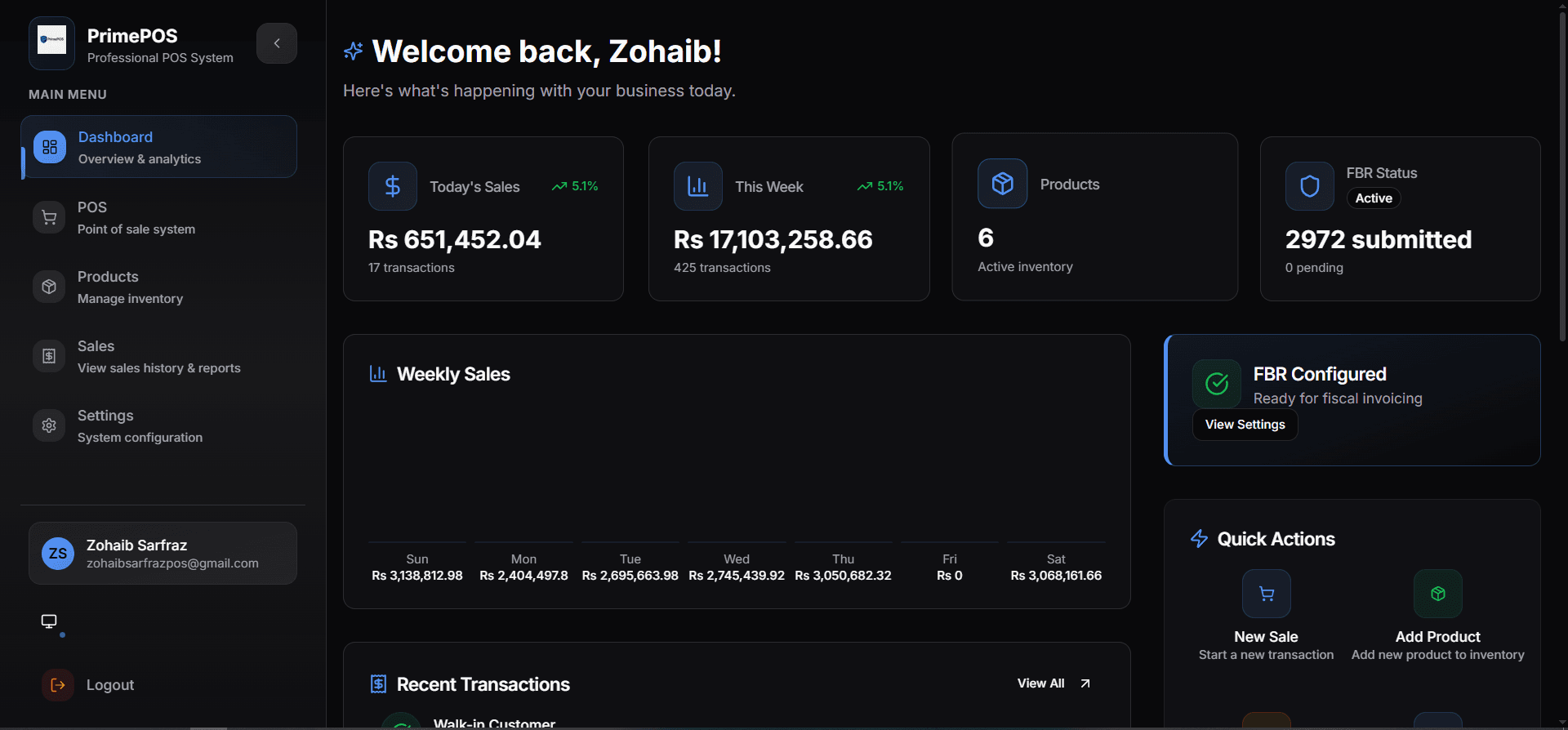Click the Today's Sales dollar icon
1568x730 pixels.
[392, 185]
